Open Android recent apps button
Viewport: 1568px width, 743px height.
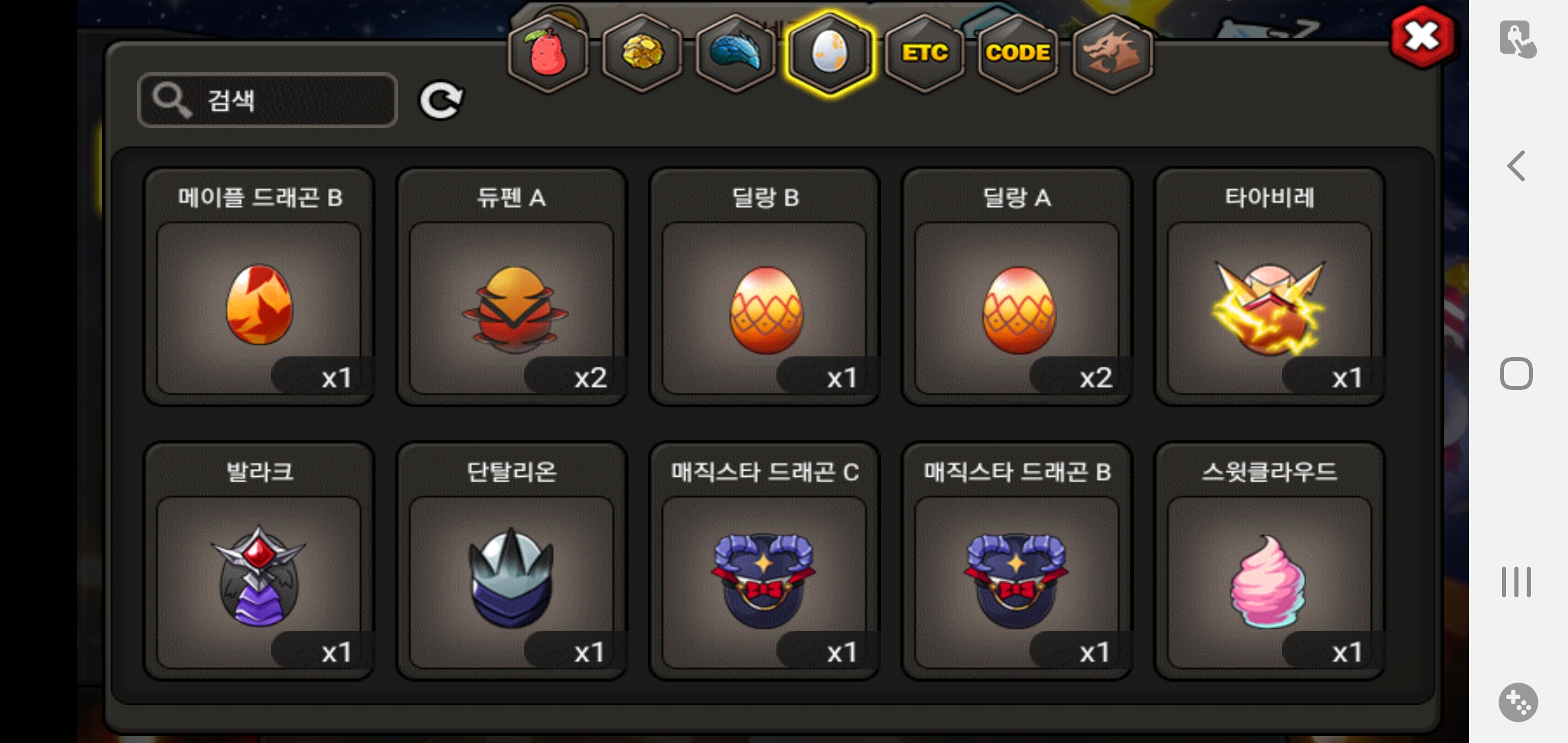click(1516, 582)
